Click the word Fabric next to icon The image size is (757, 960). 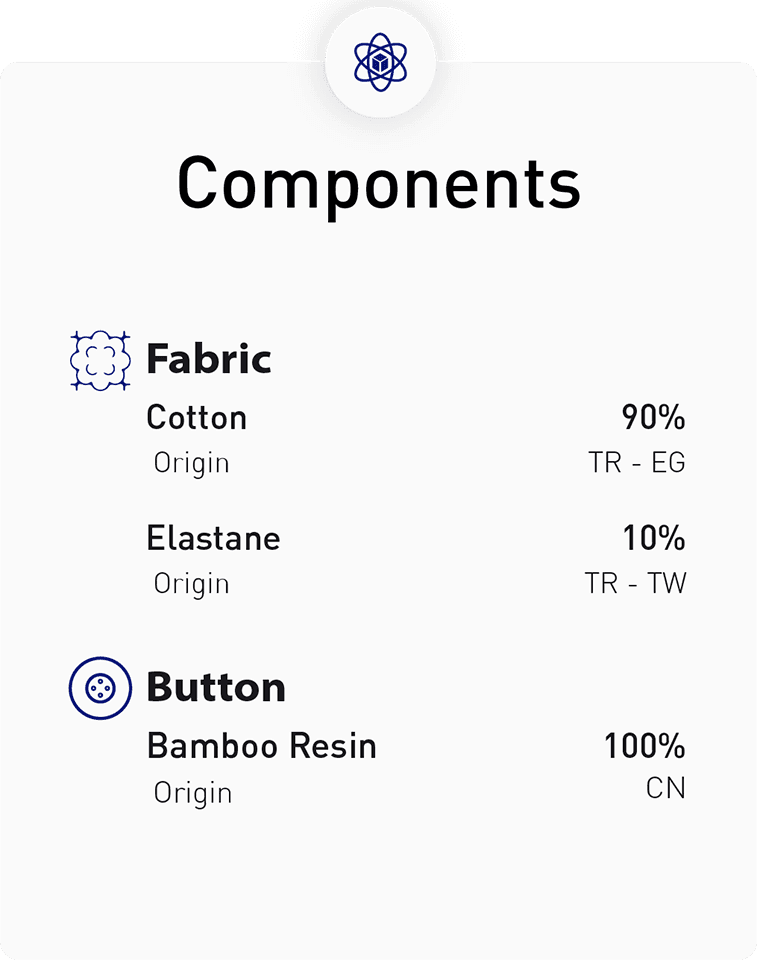pos(209,359)
